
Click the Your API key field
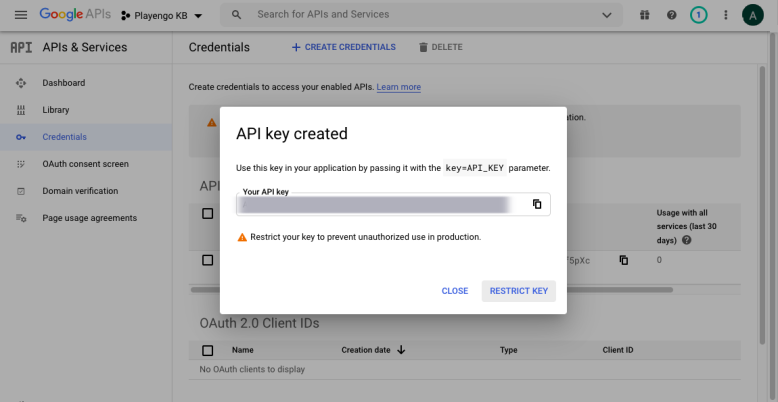click(x=393, y=204)
